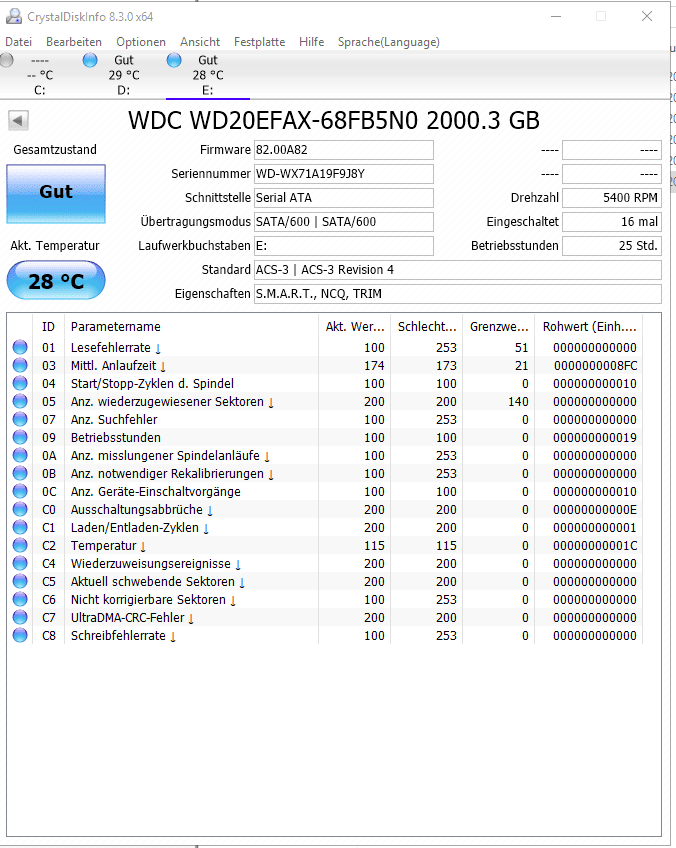Click the Grenzwe... column header
The image size is (676, 848).
click(499, 327)
